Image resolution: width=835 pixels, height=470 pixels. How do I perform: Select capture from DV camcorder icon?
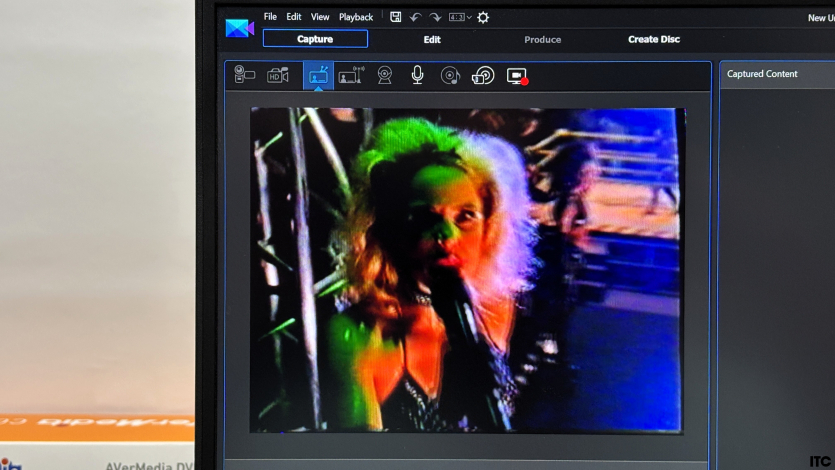[244, 75]
